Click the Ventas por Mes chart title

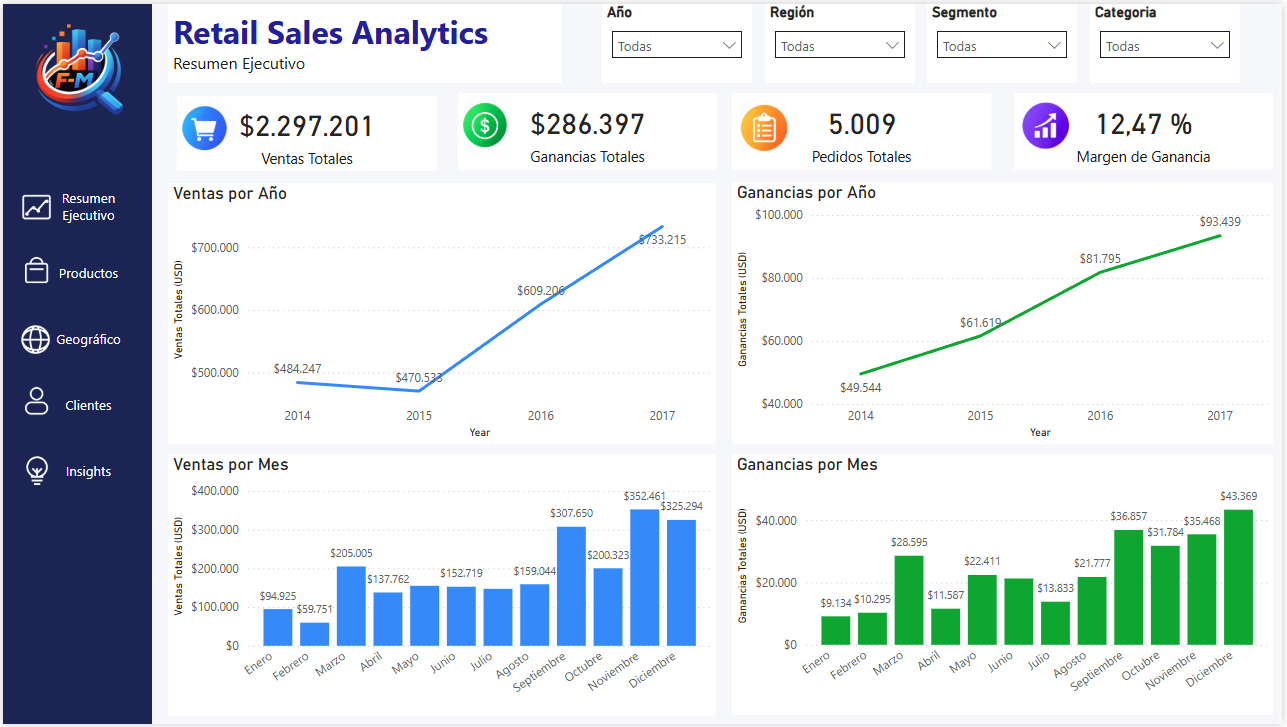coord(231,464)
